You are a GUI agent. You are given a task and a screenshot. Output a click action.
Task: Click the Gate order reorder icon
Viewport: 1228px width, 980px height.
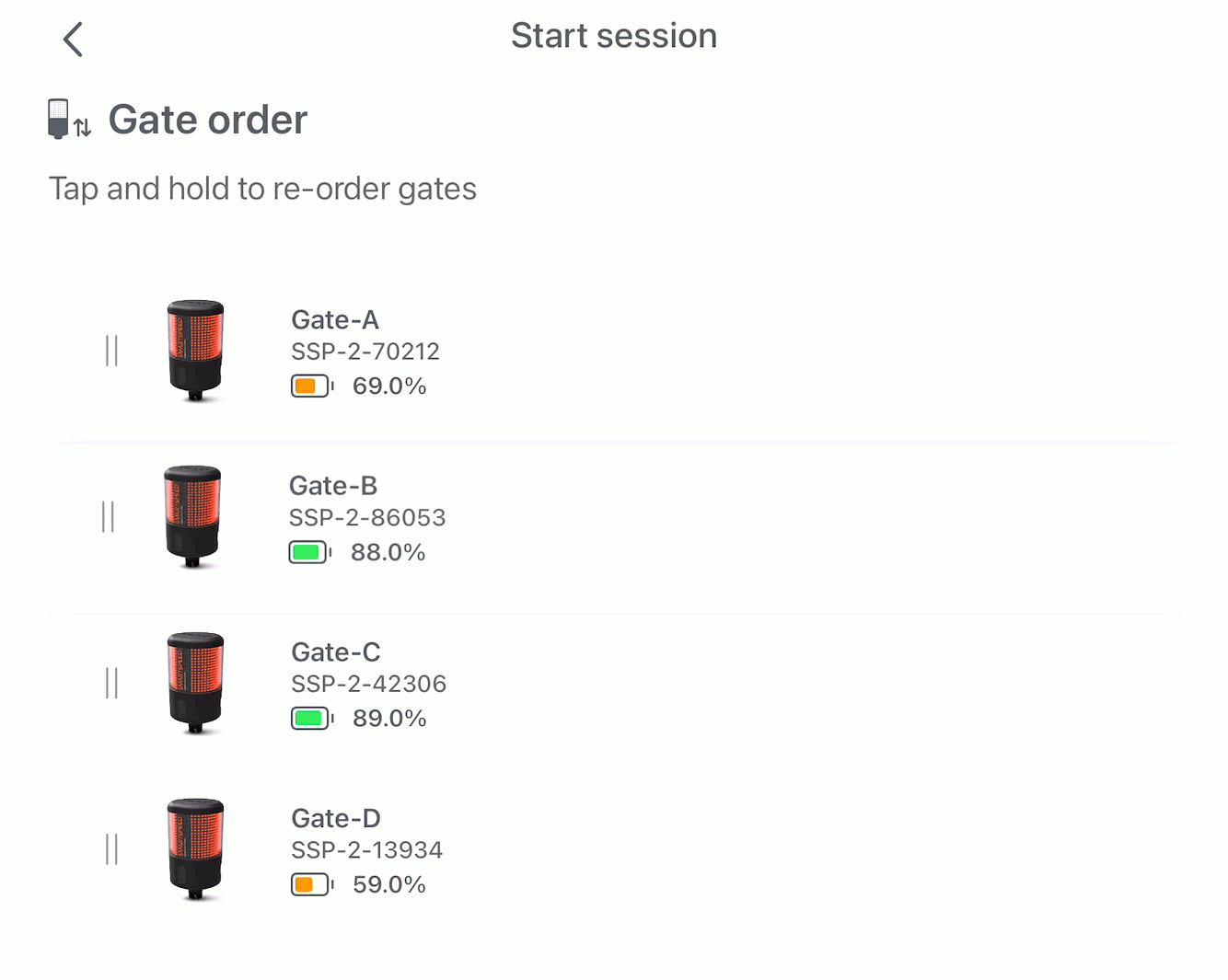coord(69,120)
